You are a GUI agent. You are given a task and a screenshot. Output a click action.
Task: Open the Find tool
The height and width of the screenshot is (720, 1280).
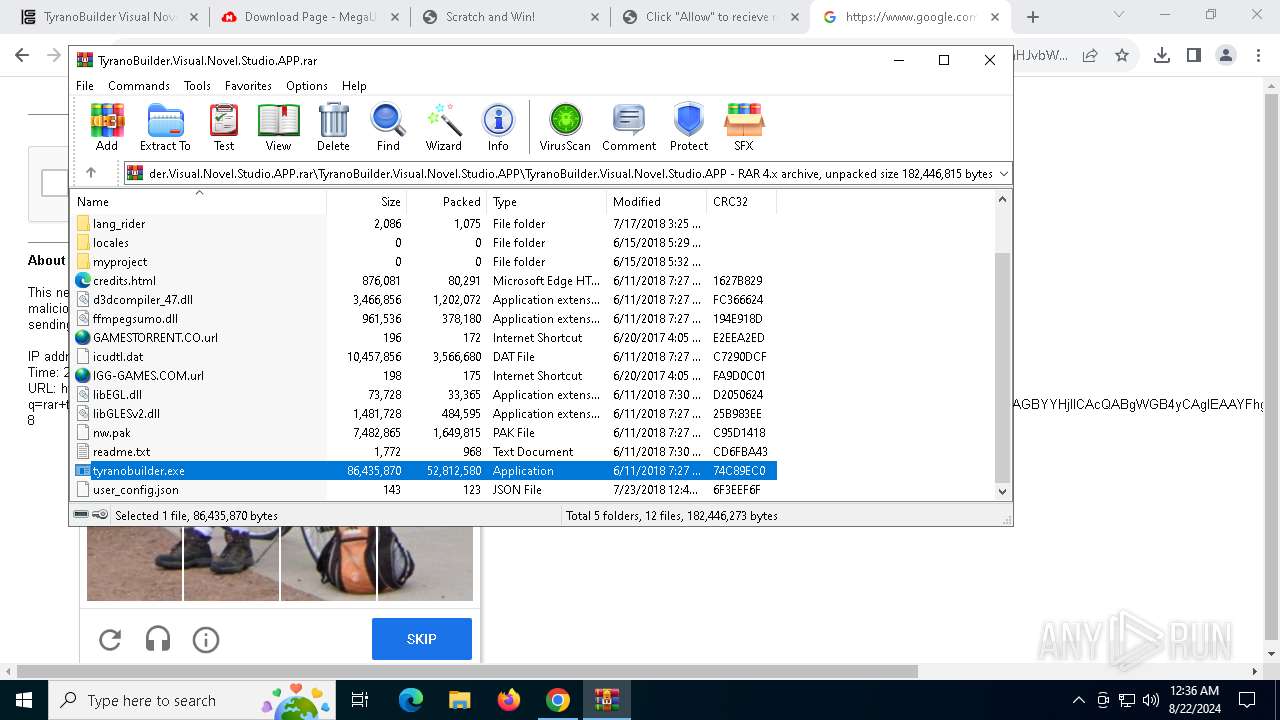pos(388,127)
